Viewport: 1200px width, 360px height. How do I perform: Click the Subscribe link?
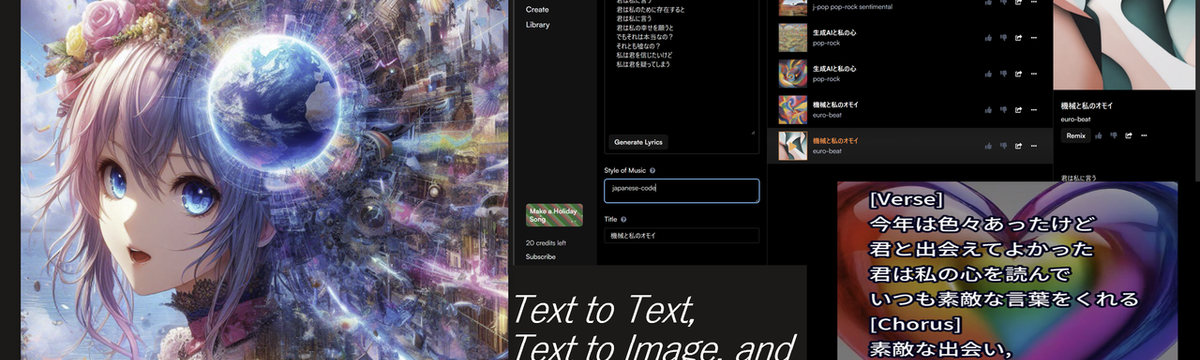[541, 257]
